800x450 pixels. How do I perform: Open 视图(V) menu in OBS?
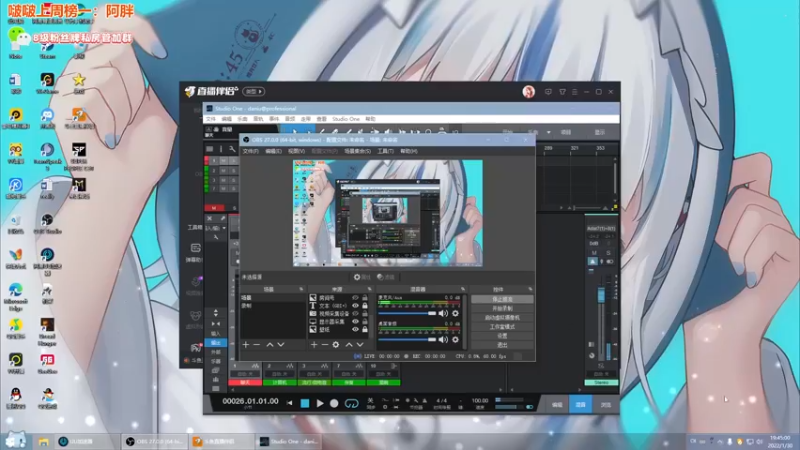pyautogui.click(x=296, y=151)
